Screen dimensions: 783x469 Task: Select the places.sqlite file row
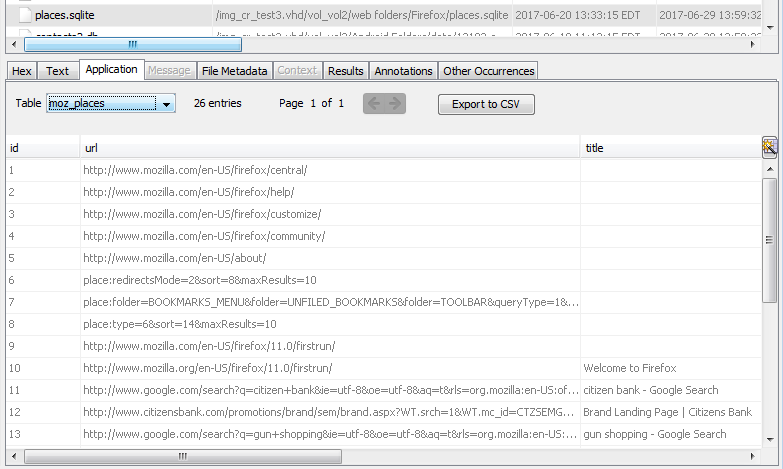click(x=384, y=15)
